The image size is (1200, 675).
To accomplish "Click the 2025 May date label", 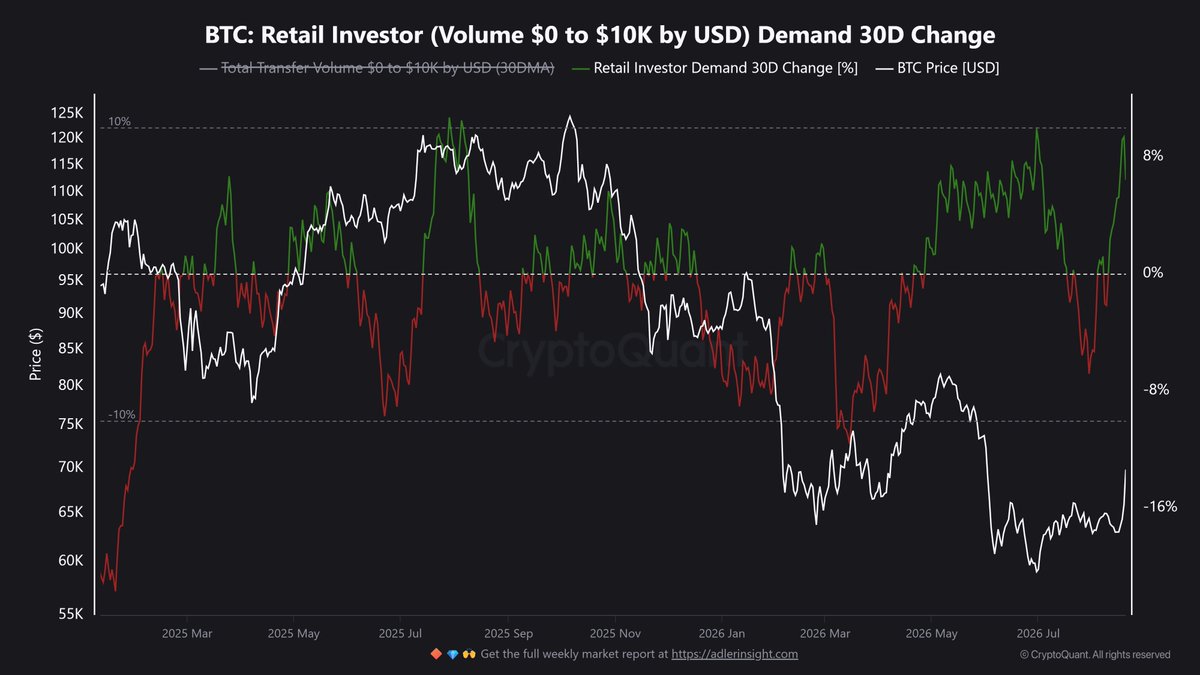I will click(294, 633).
